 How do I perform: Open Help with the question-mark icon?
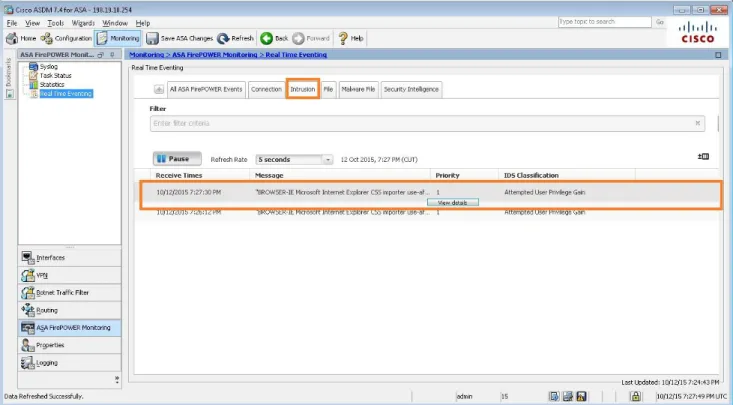344,38
